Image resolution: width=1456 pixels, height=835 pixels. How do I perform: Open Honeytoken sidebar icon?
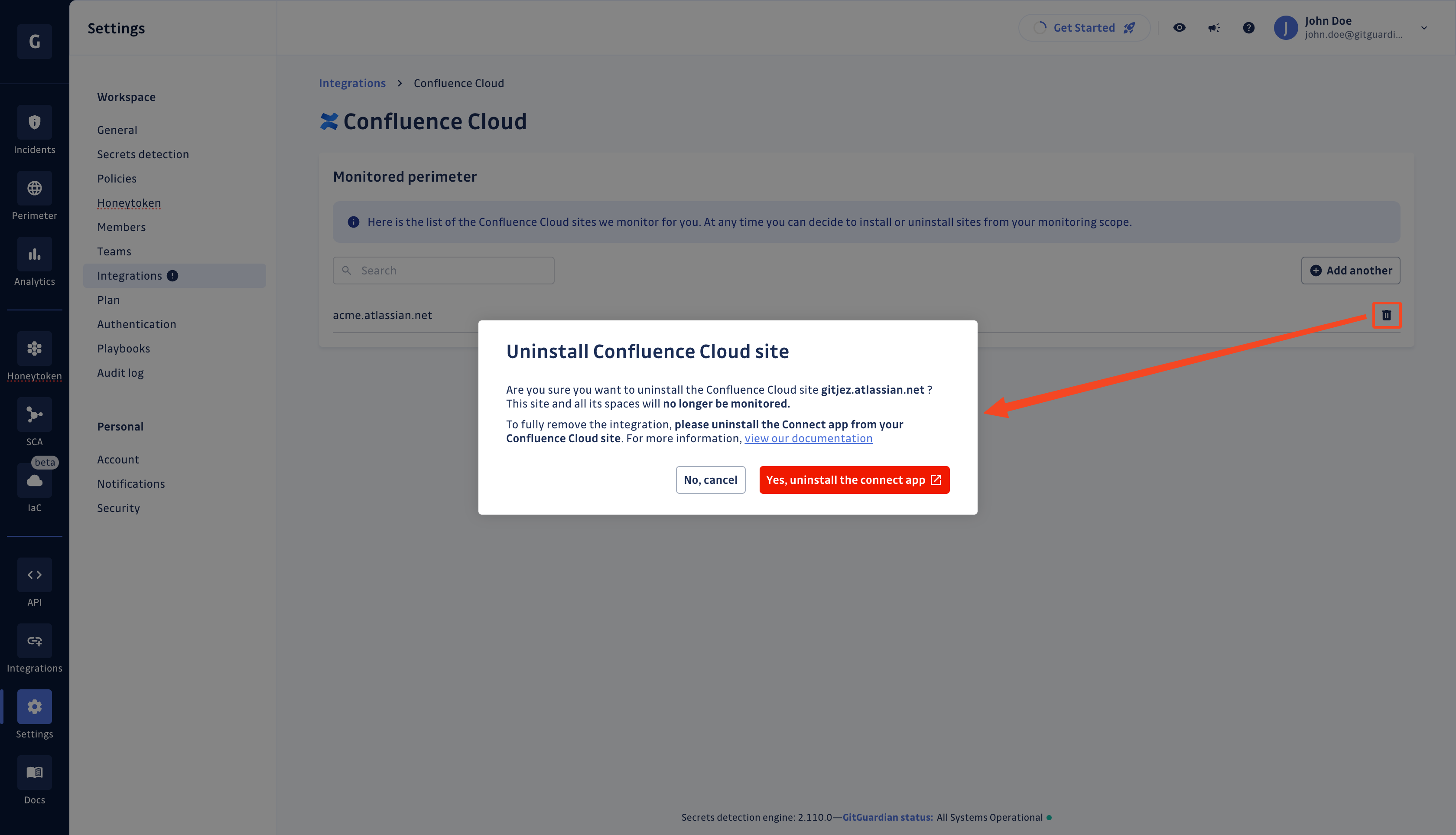click(x=34, y=349)
